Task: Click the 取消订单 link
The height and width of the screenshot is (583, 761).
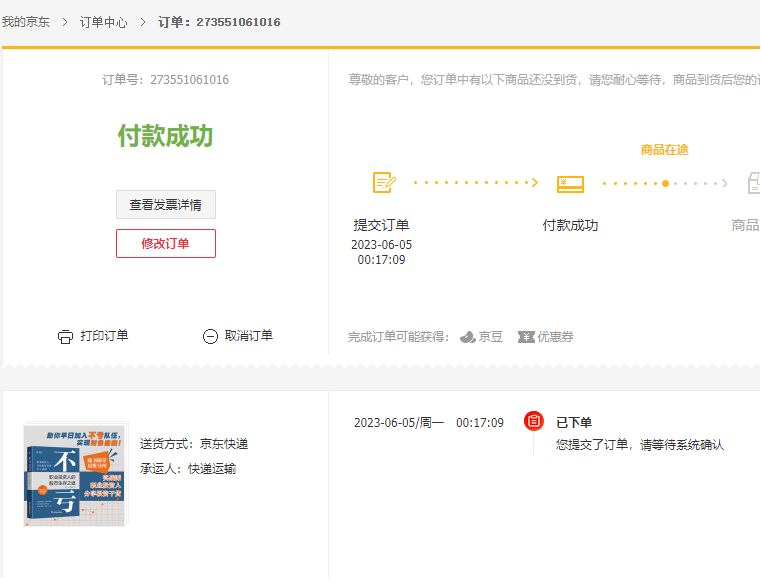Action: pos(248,336)
